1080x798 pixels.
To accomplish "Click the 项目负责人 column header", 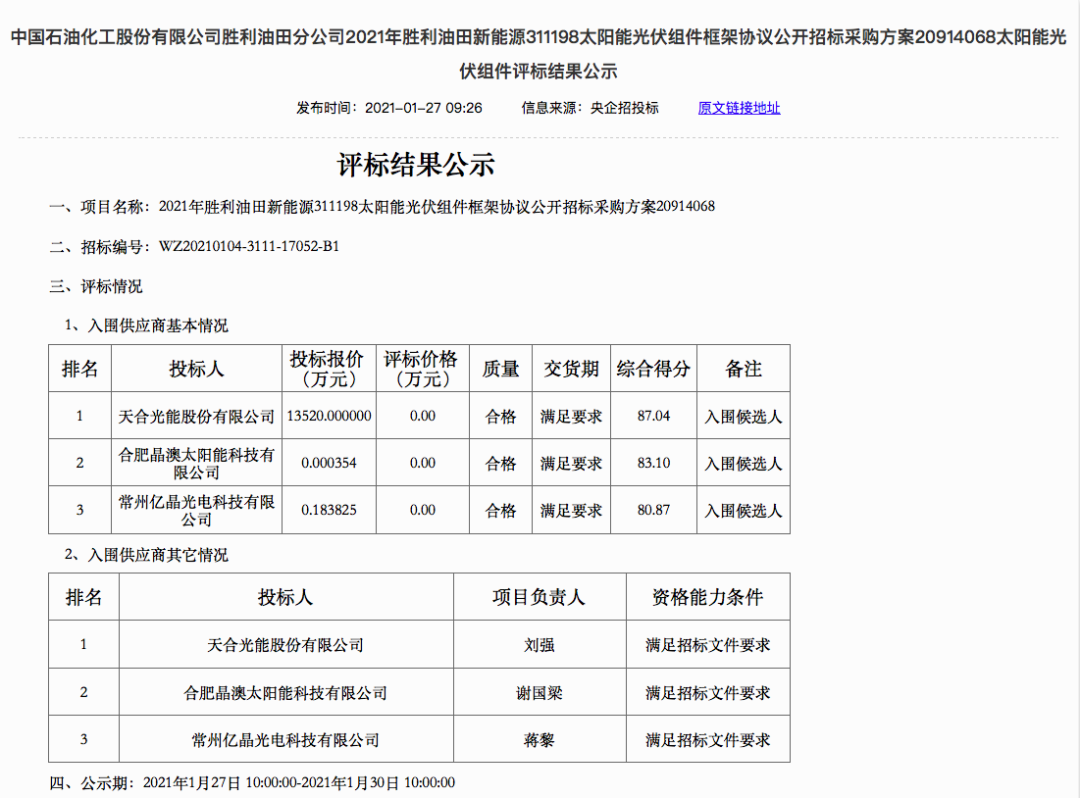I will click(539, 597).
